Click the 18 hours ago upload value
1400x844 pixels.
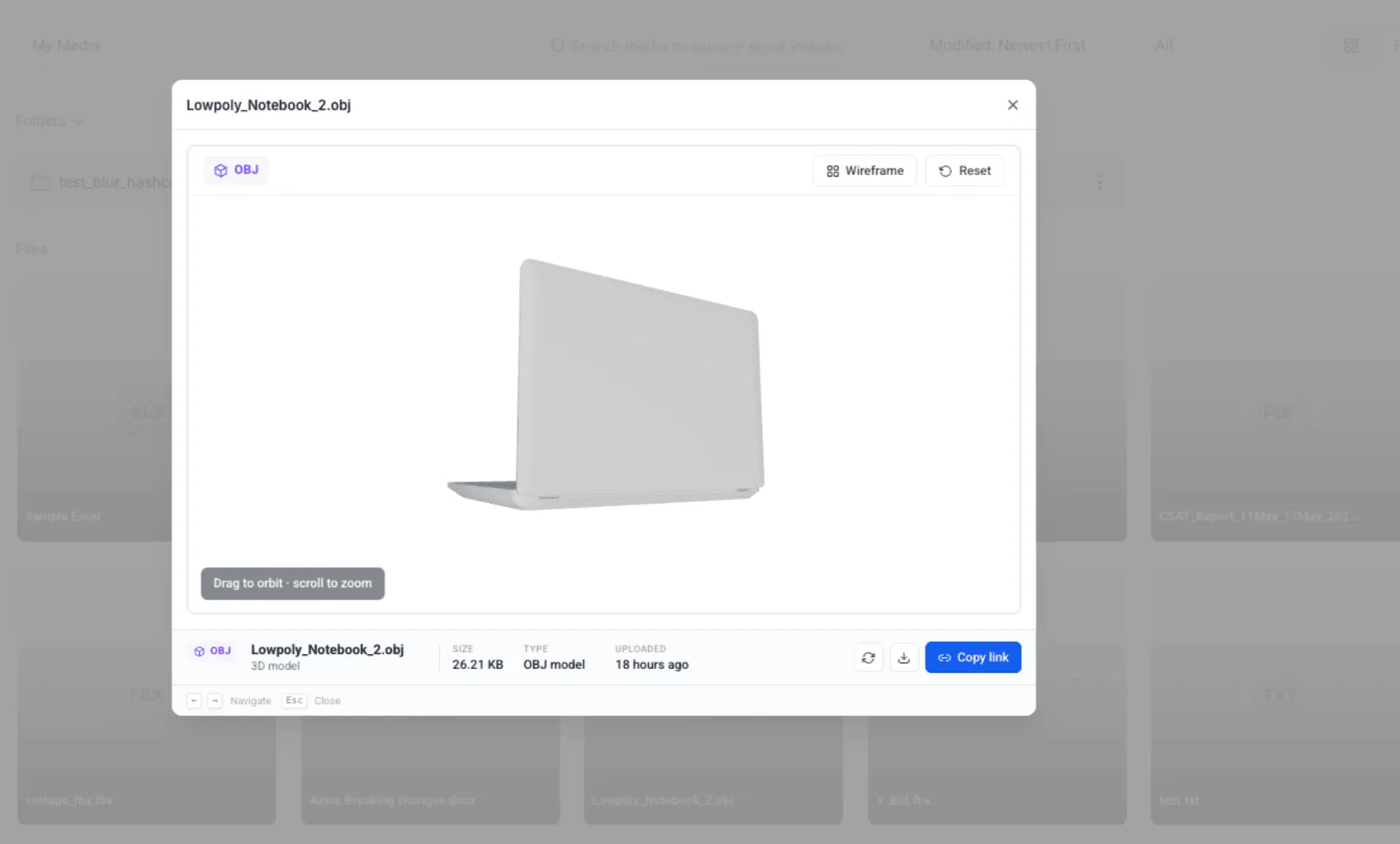pos(651,664)
